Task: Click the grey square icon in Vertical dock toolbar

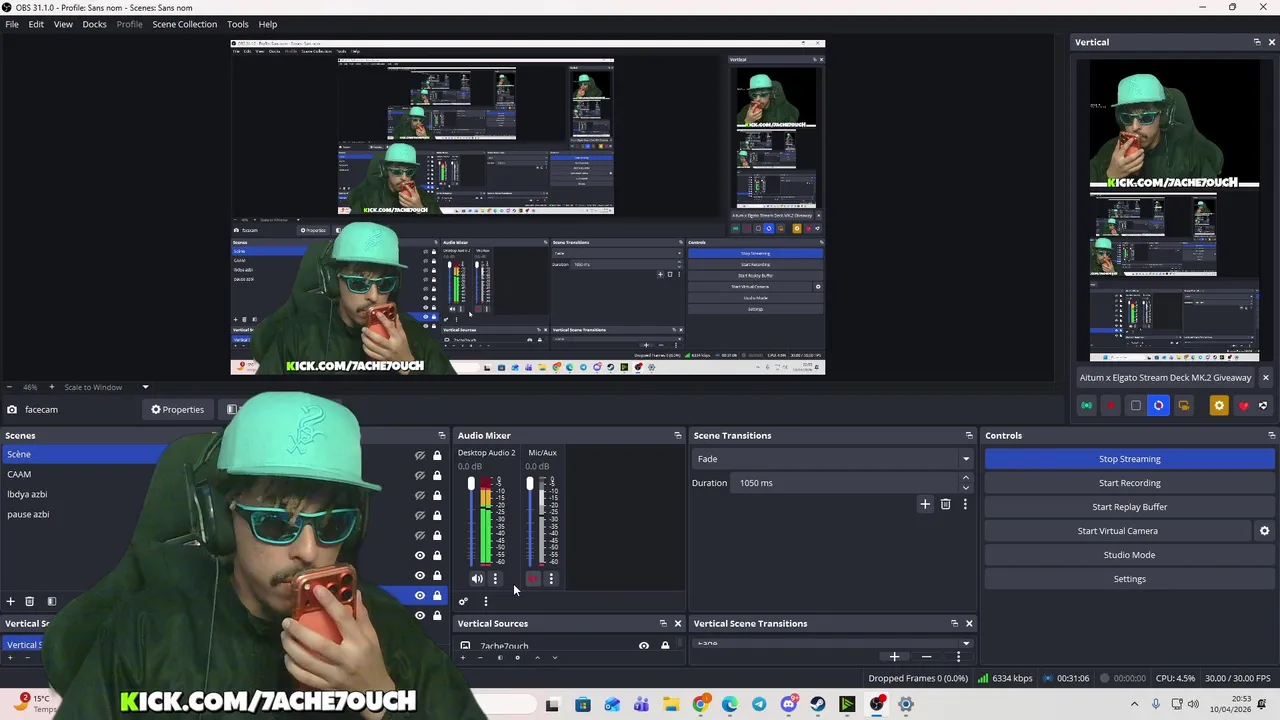Action: [x=1135, y=405]
